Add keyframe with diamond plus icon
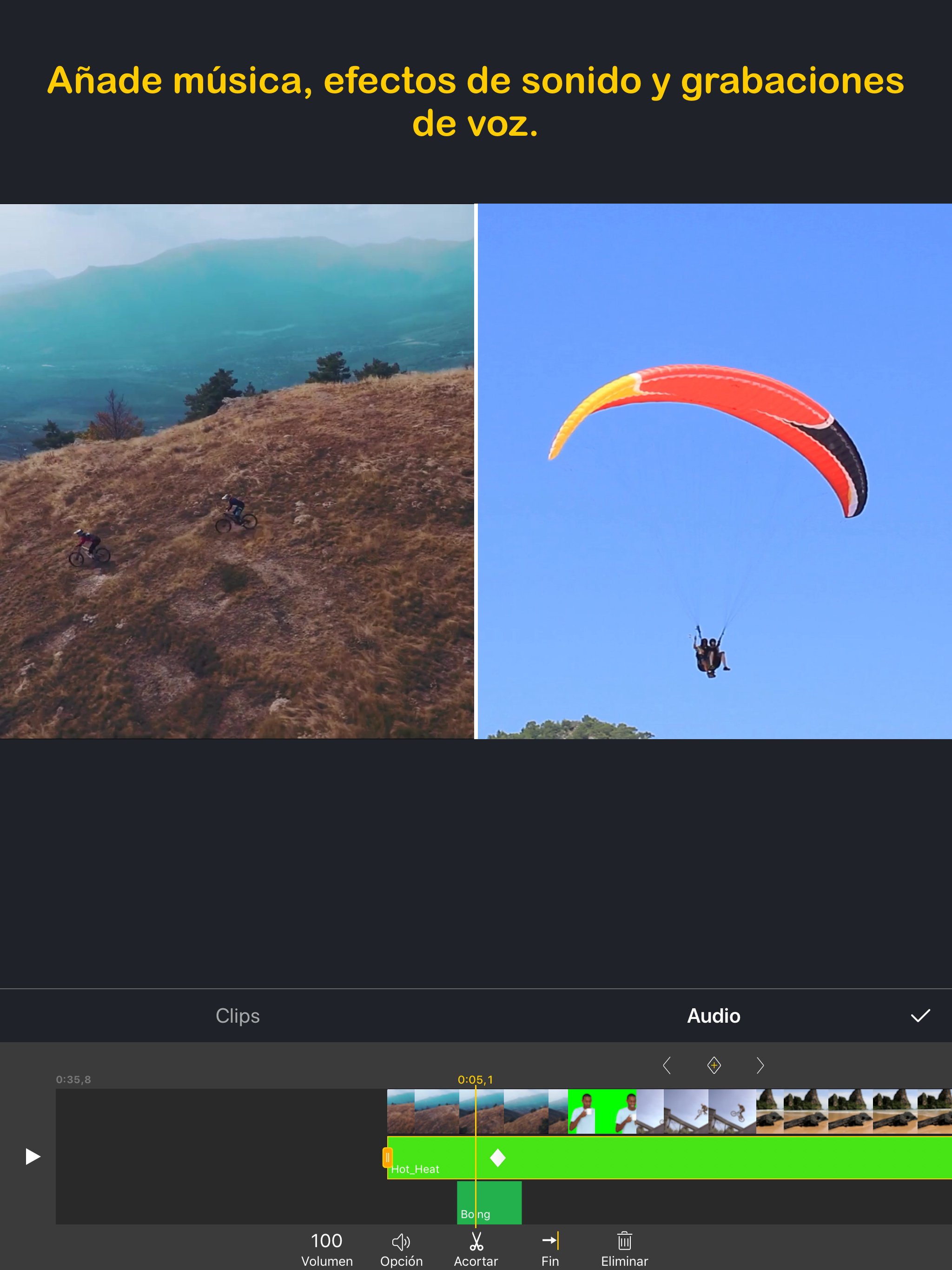952x1270 pixels. (714, 1065)
